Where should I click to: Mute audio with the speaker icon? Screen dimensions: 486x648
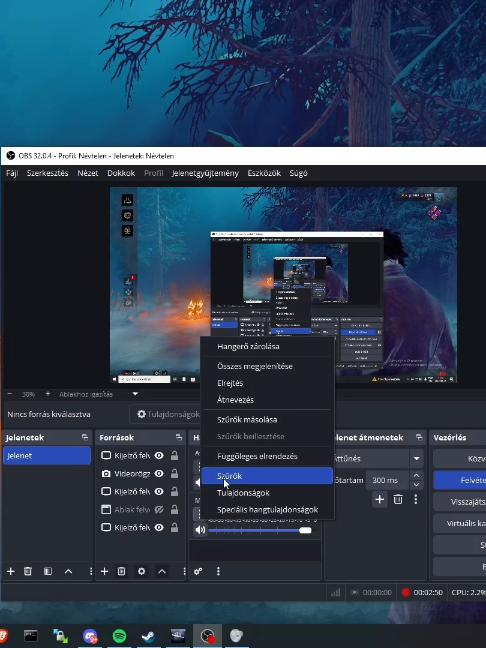click(200, 530)
